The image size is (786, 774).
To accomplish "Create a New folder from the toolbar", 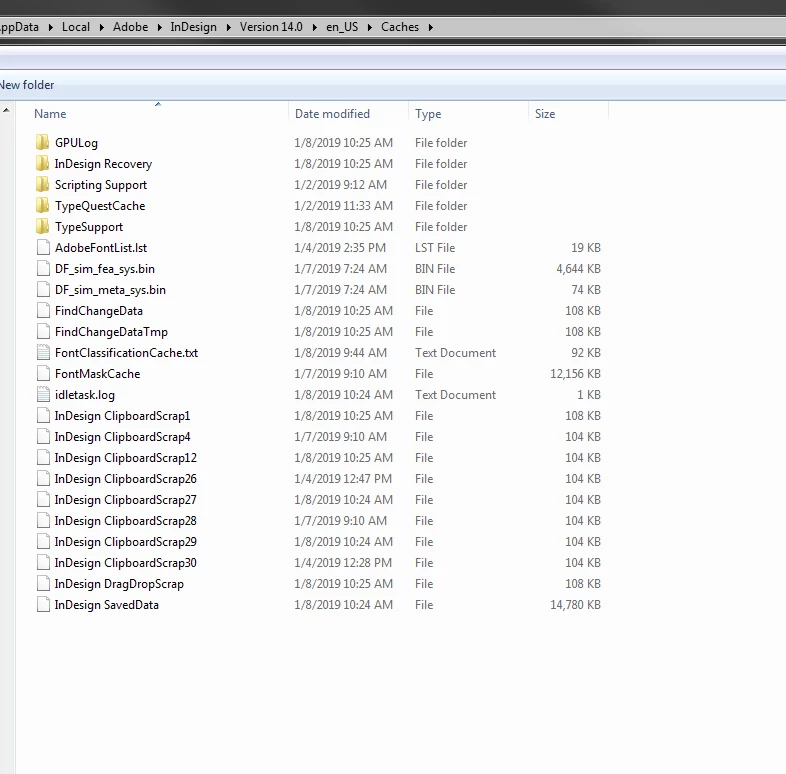I will click(x=27, y=85).
